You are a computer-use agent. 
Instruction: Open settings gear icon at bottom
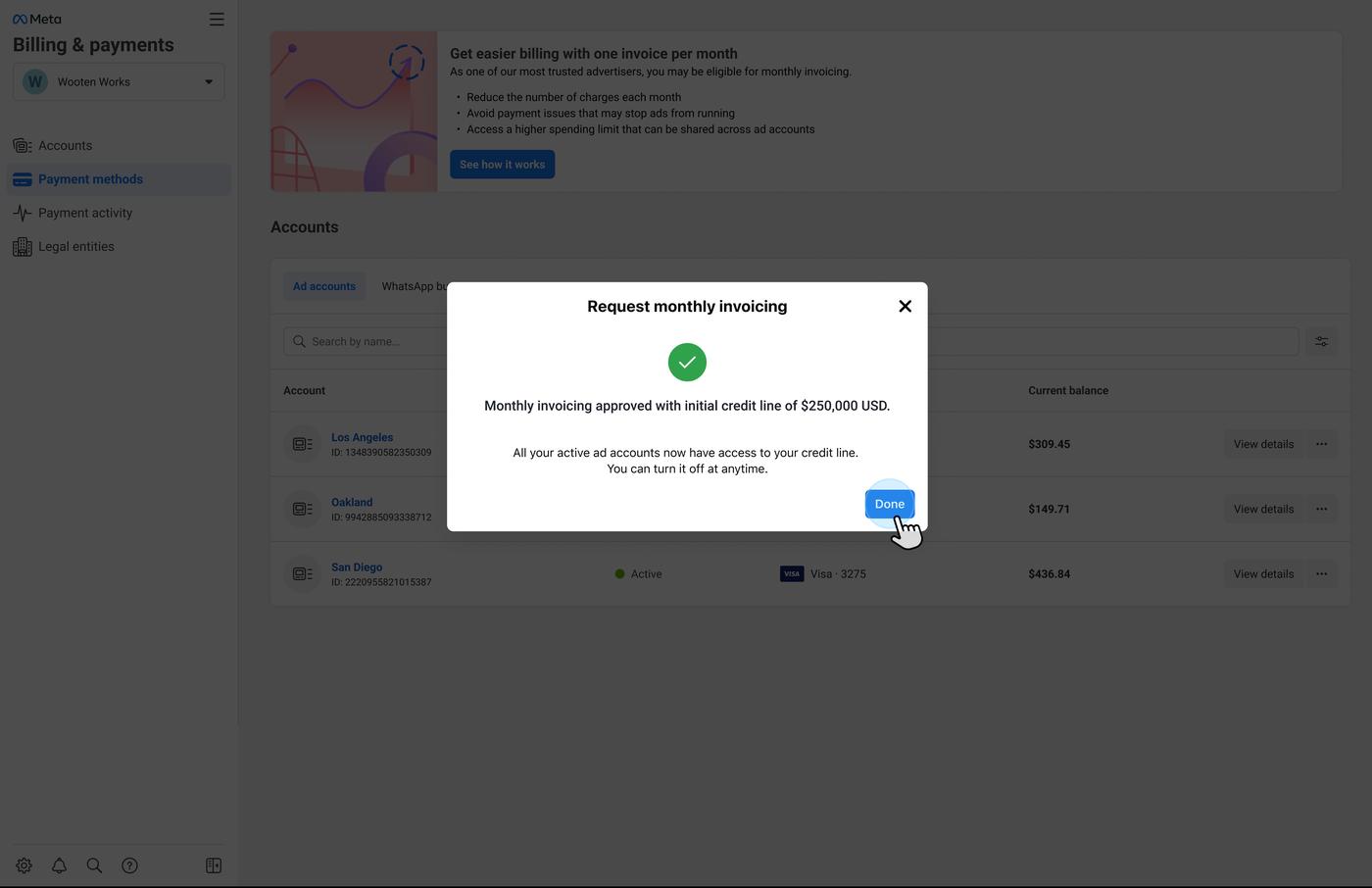point(24,865)
